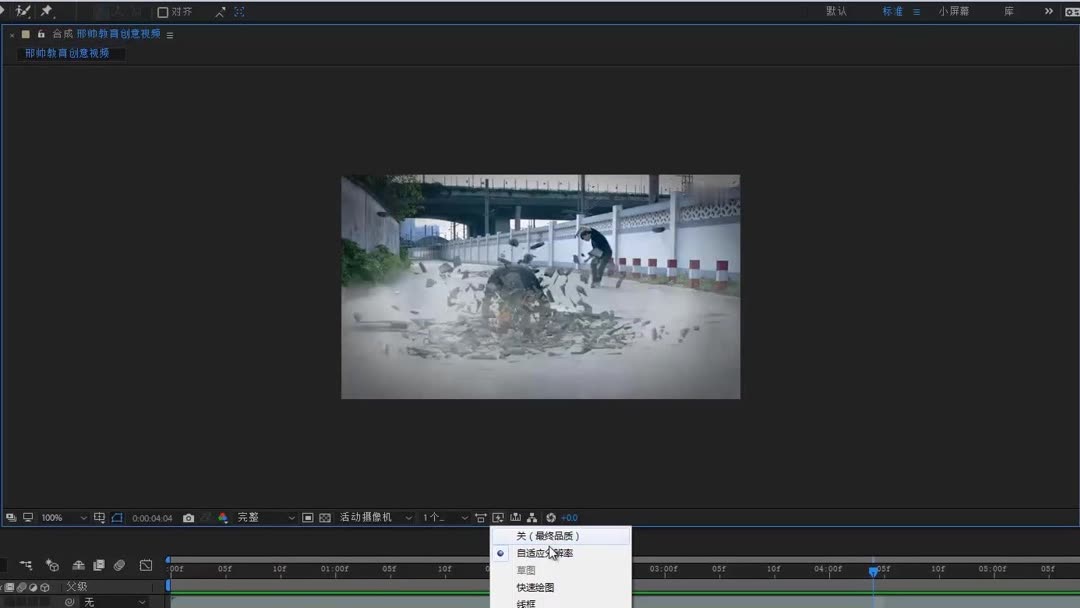Open the 库 panel

point(1009,12)
